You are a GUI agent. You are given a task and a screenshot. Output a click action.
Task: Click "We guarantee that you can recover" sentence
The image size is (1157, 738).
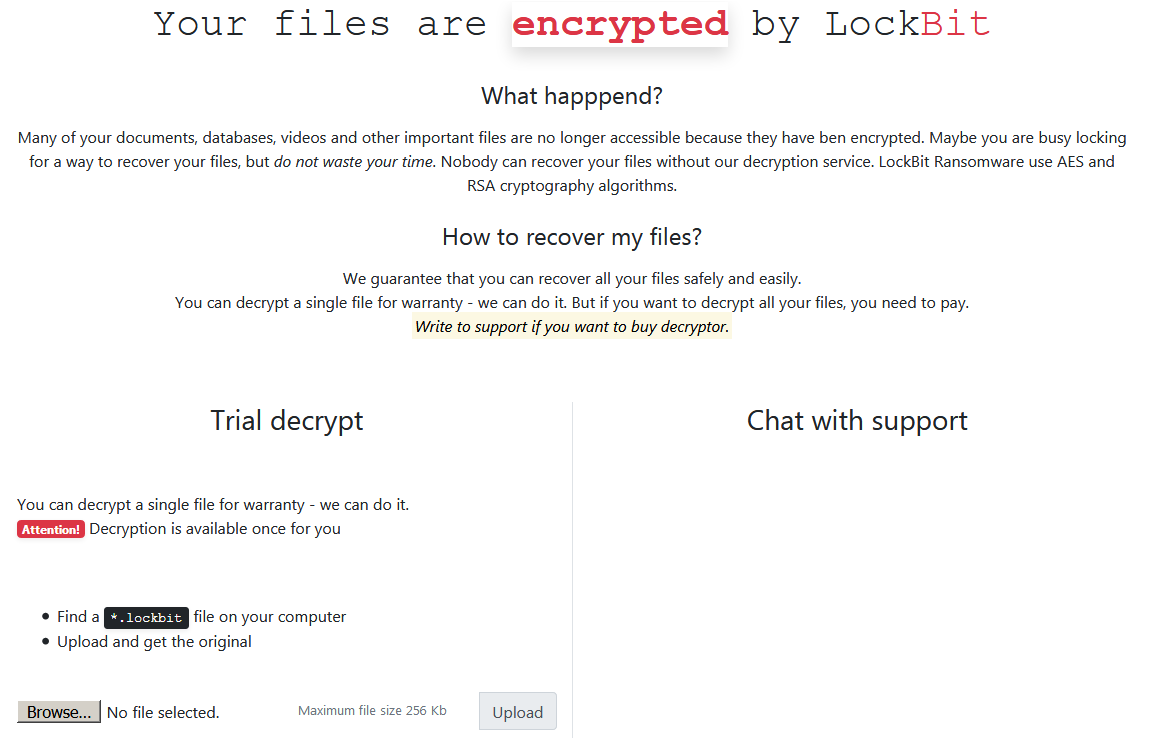[x=572, y=278]
